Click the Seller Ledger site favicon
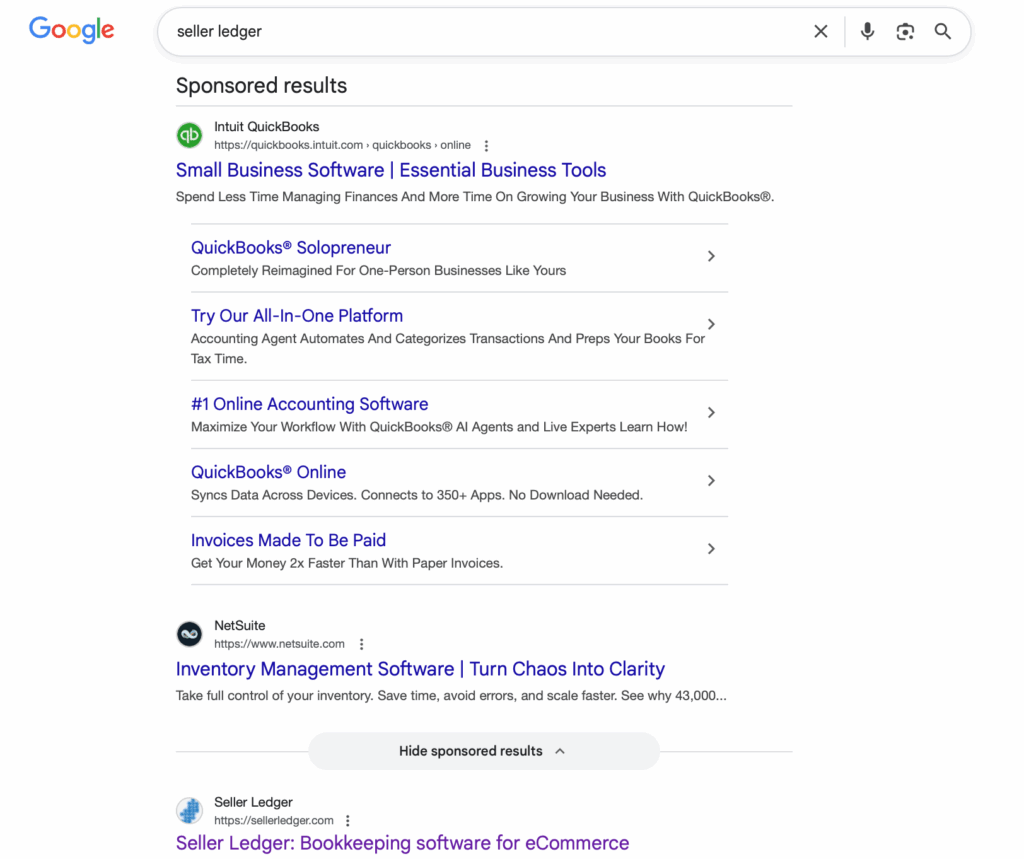Image resolution: width=1024 pixels, height=859 pixels. [189, 810]
